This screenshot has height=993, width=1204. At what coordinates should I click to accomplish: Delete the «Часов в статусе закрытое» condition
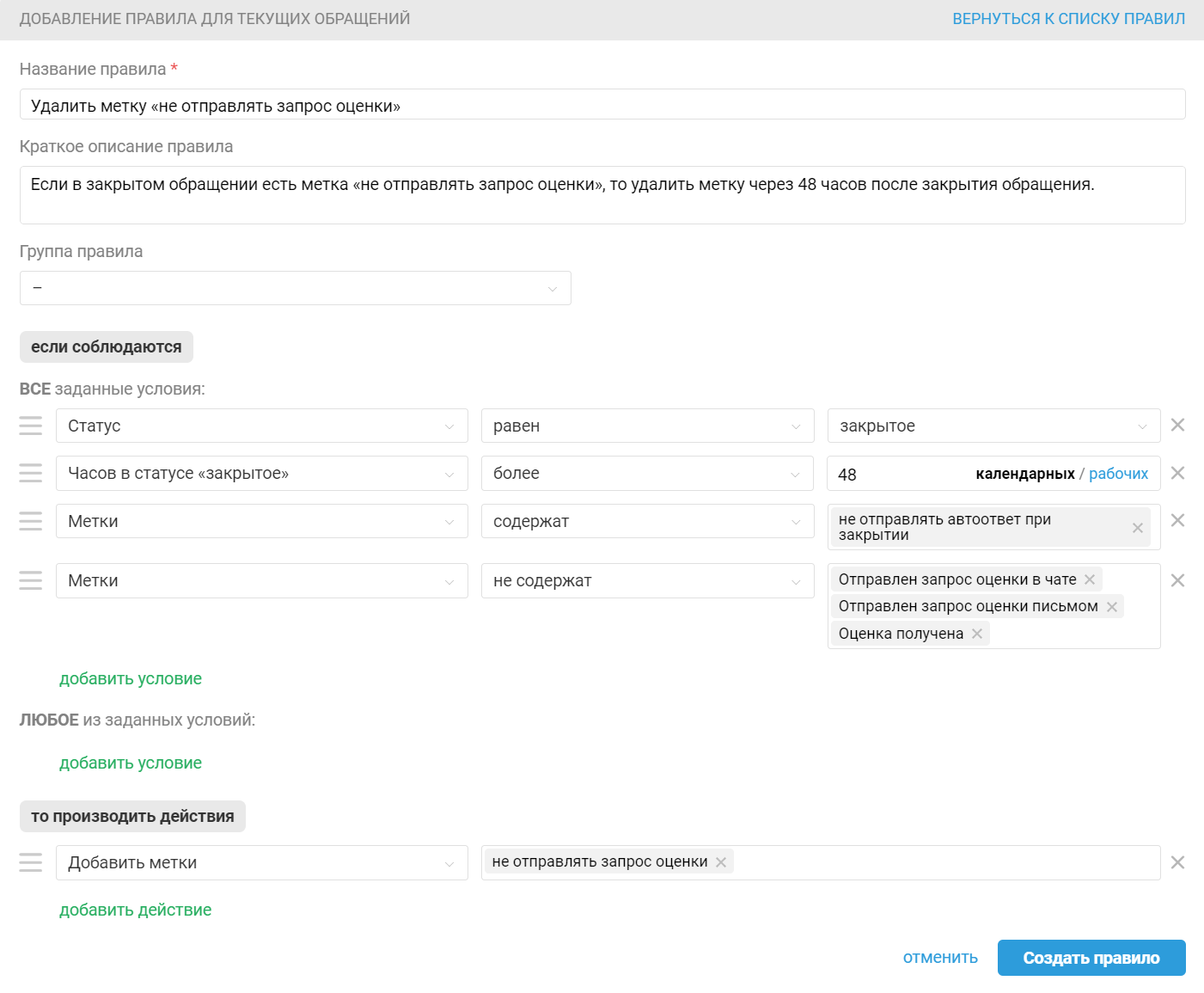pos(1177,473)
